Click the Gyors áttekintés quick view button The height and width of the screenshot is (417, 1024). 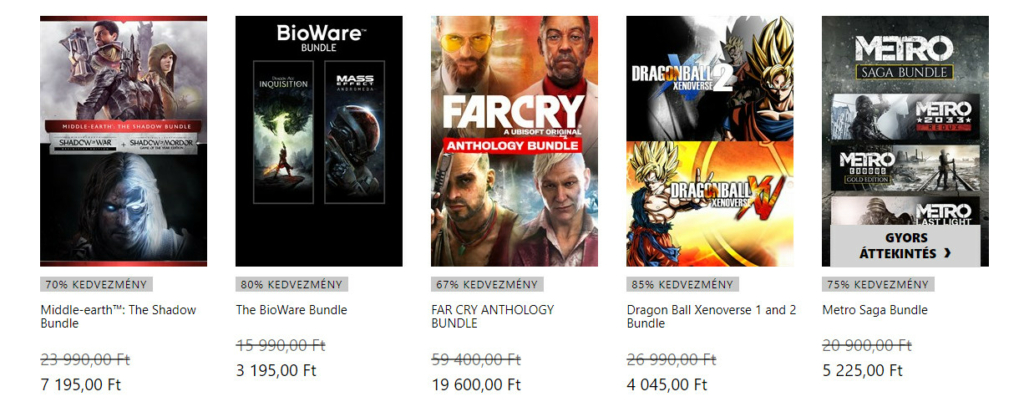(905, 245)
